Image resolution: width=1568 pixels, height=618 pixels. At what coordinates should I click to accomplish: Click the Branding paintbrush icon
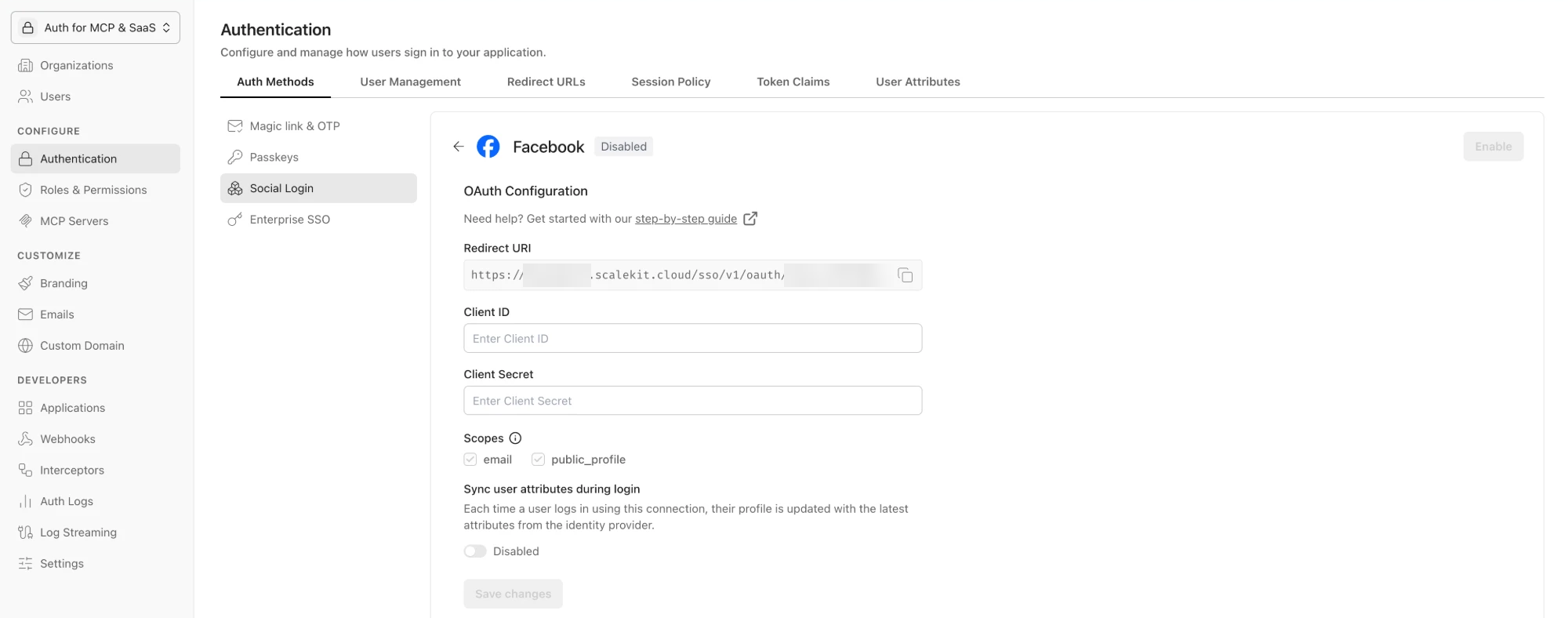click(26, 283)
